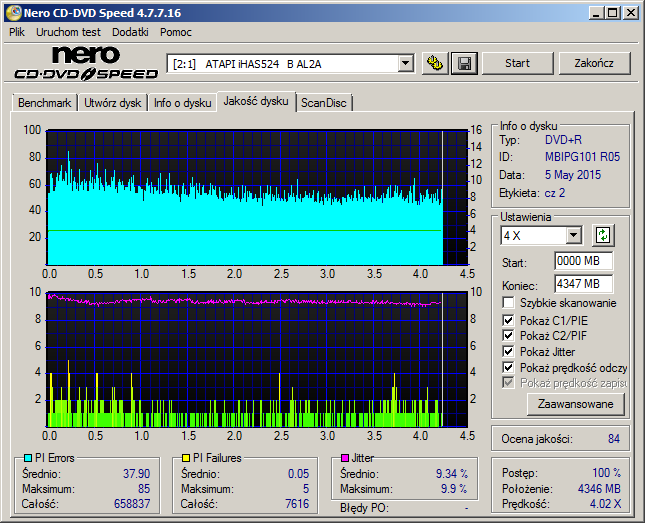
Task: Switch to the Utwórz dysk tab
Action: coord(112,103)
